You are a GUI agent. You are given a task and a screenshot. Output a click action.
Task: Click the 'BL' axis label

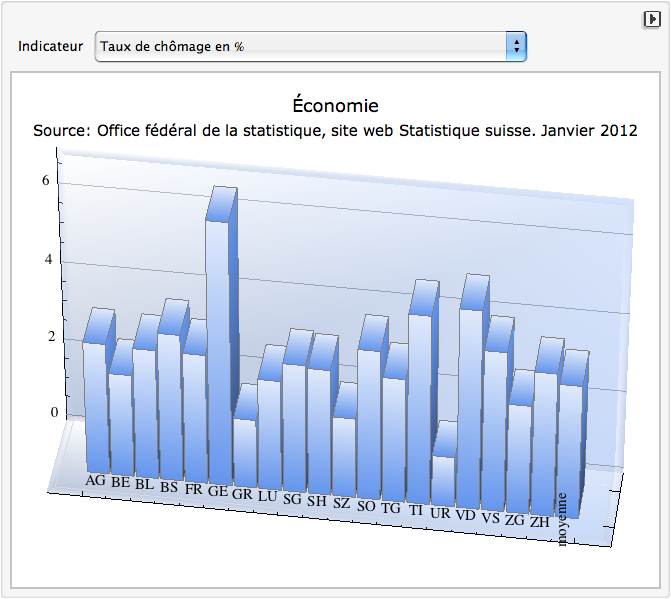[145, 484]
